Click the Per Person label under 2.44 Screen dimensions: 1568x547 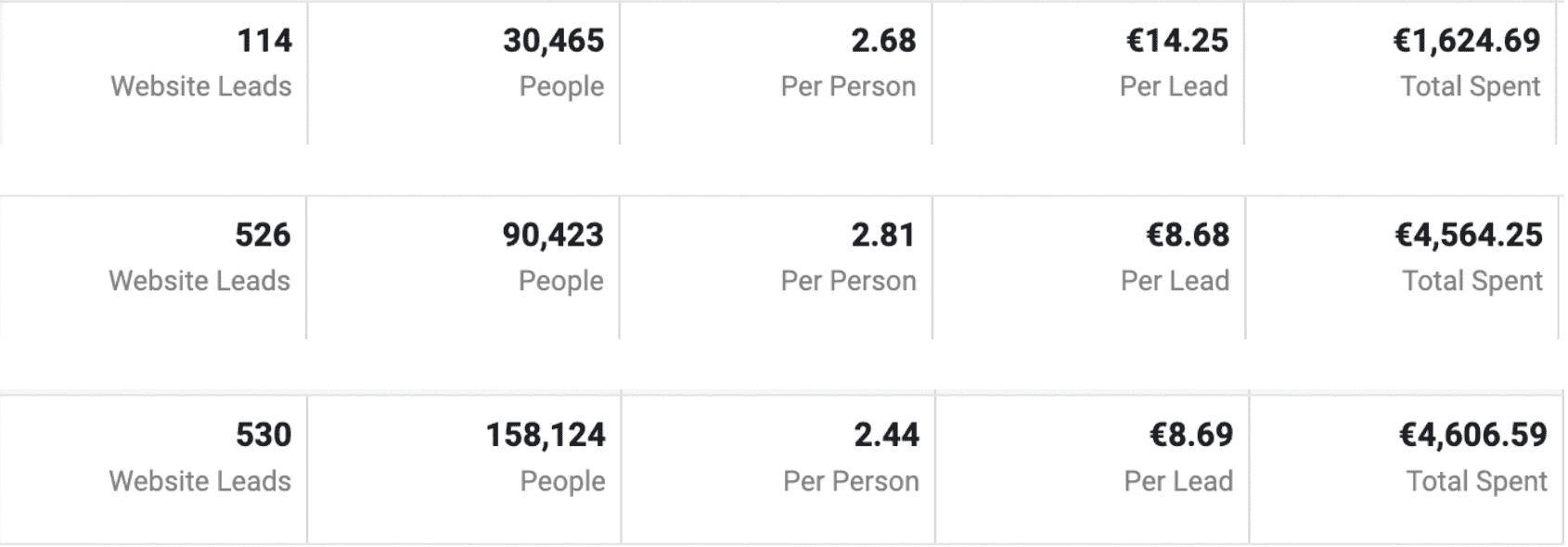pyautogui.click(x=851, y=481)
